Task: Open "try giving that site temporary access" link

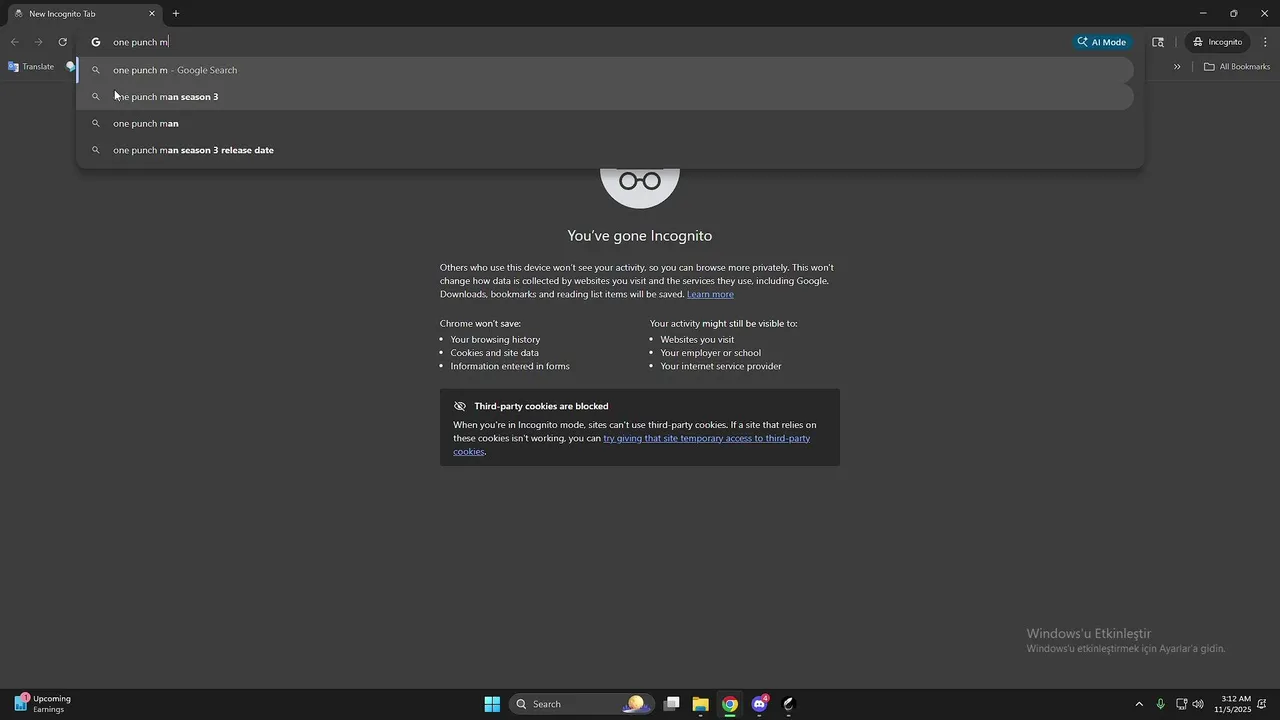Action: (x=706, y=438)
